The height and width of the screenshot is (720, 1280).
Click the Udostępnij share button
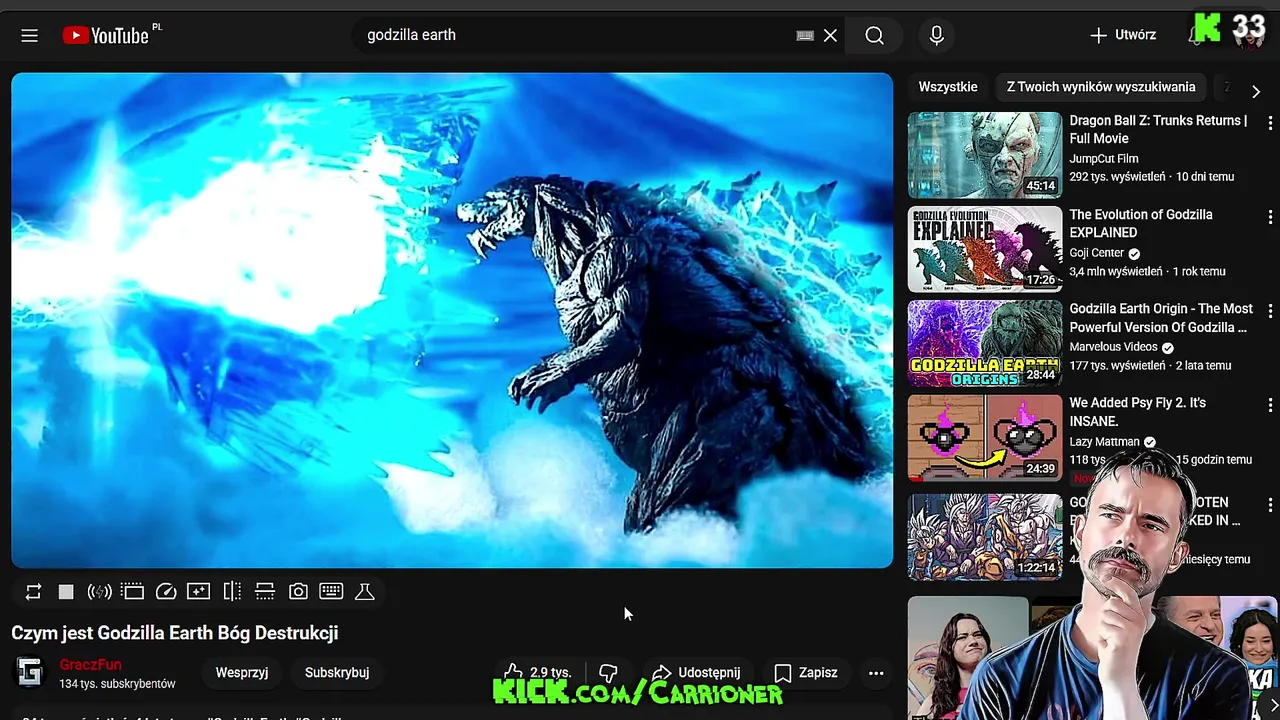[696, 673]
